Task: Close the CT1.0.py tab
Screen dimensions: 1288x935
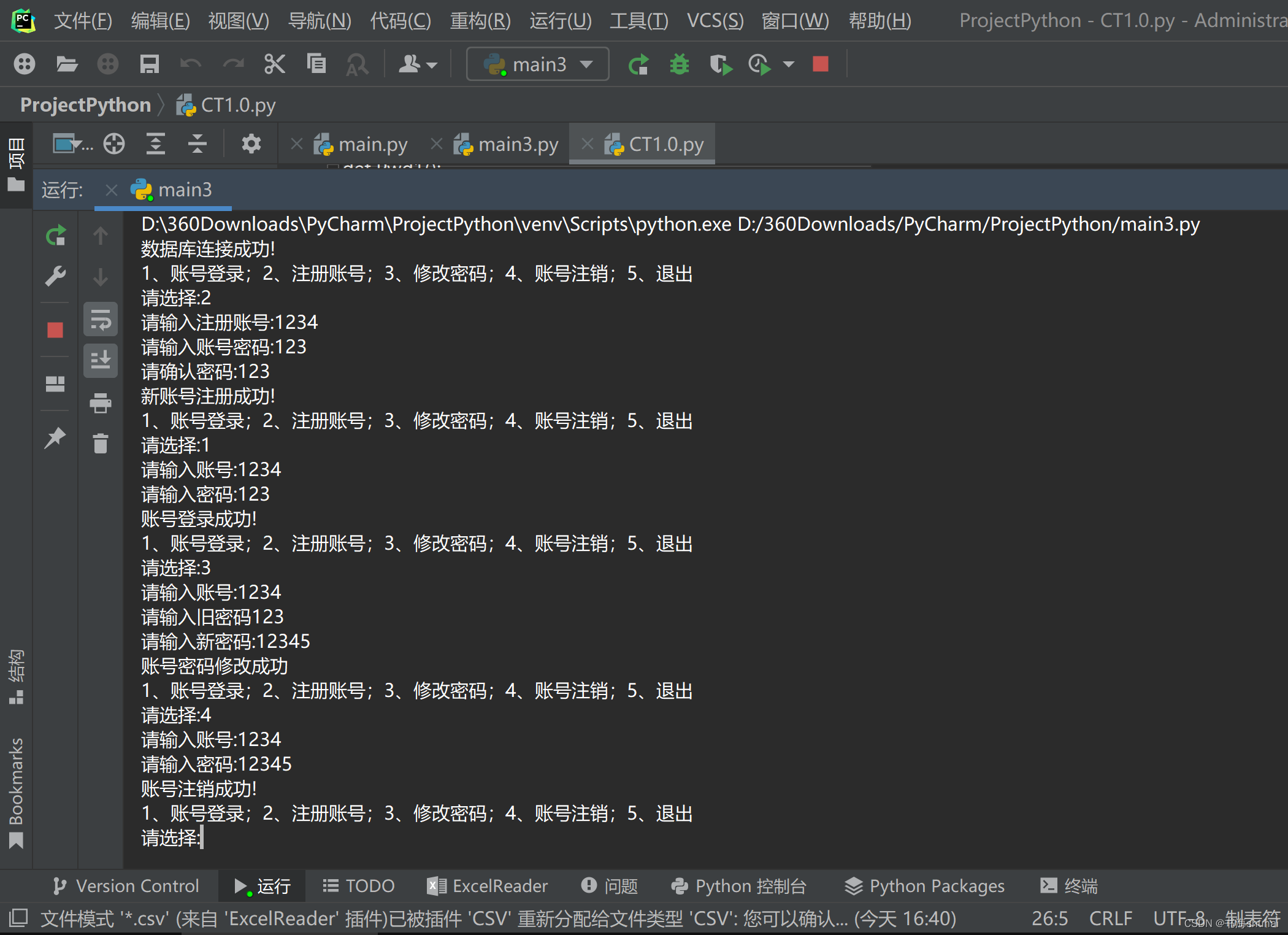Action: [x=588, y=144]
